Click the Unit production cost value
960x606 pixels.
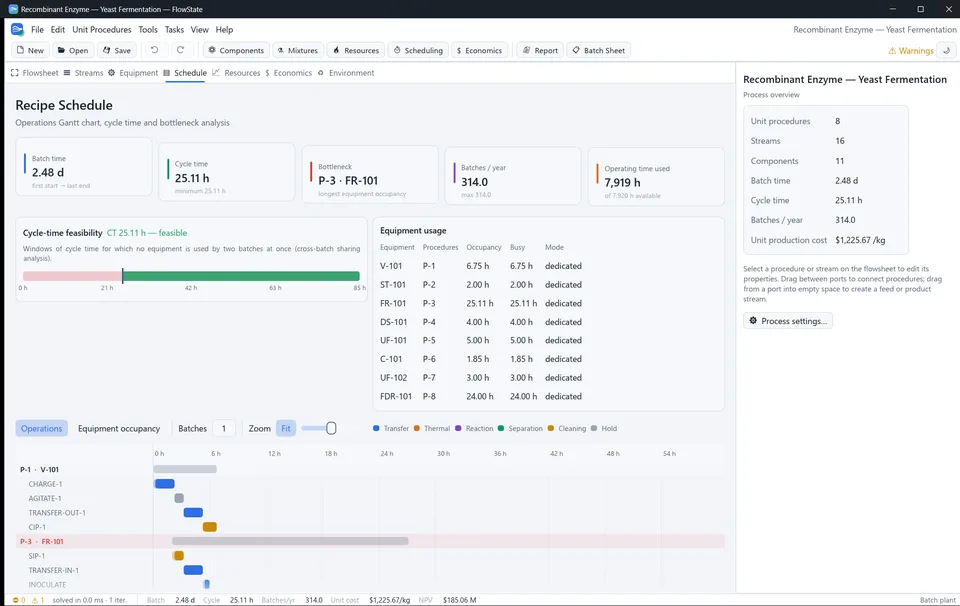[x=860, y=240]
